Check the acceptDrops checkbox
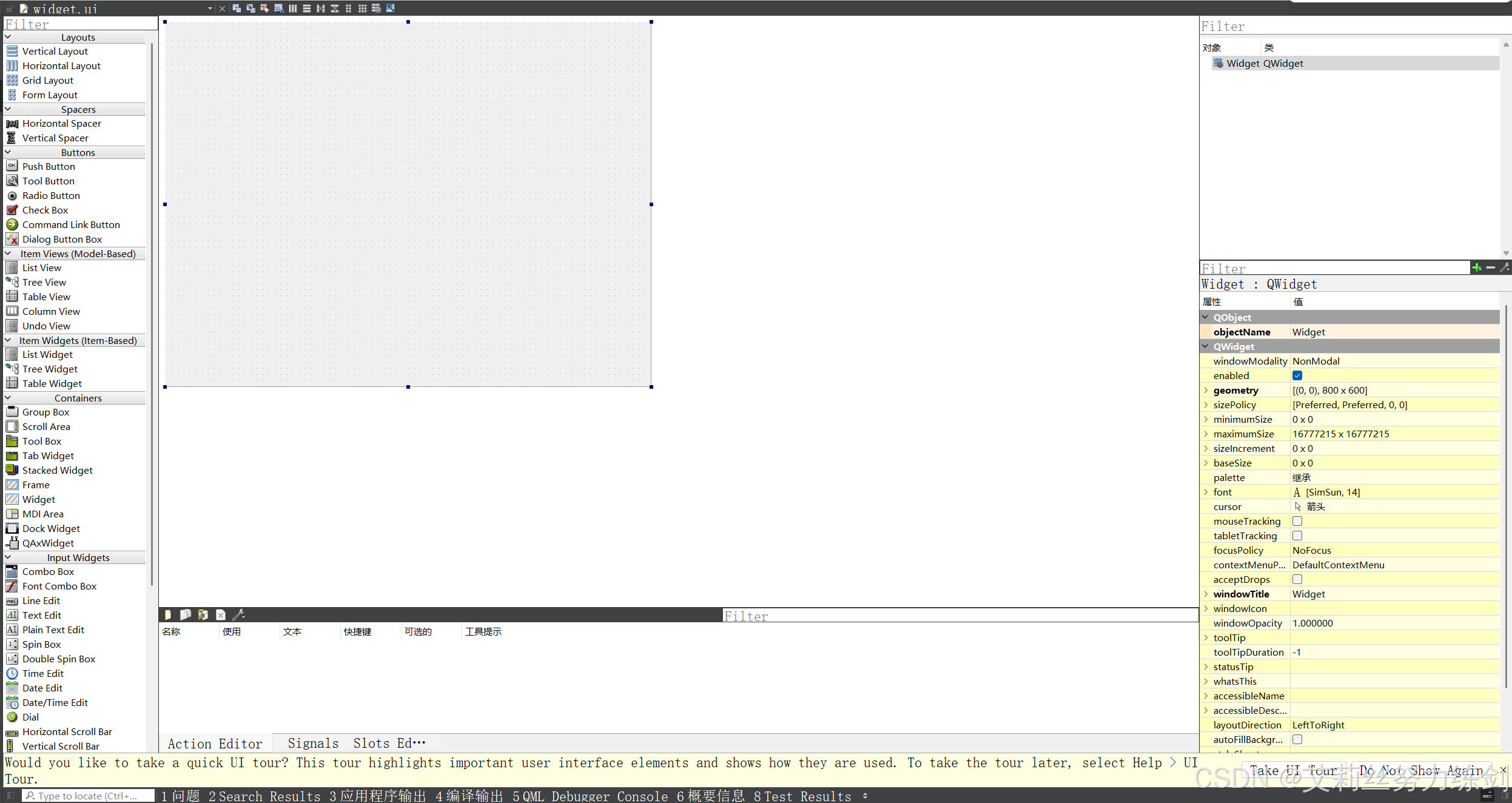This screenshot has height=803, width=1512. coord(1297,579)
